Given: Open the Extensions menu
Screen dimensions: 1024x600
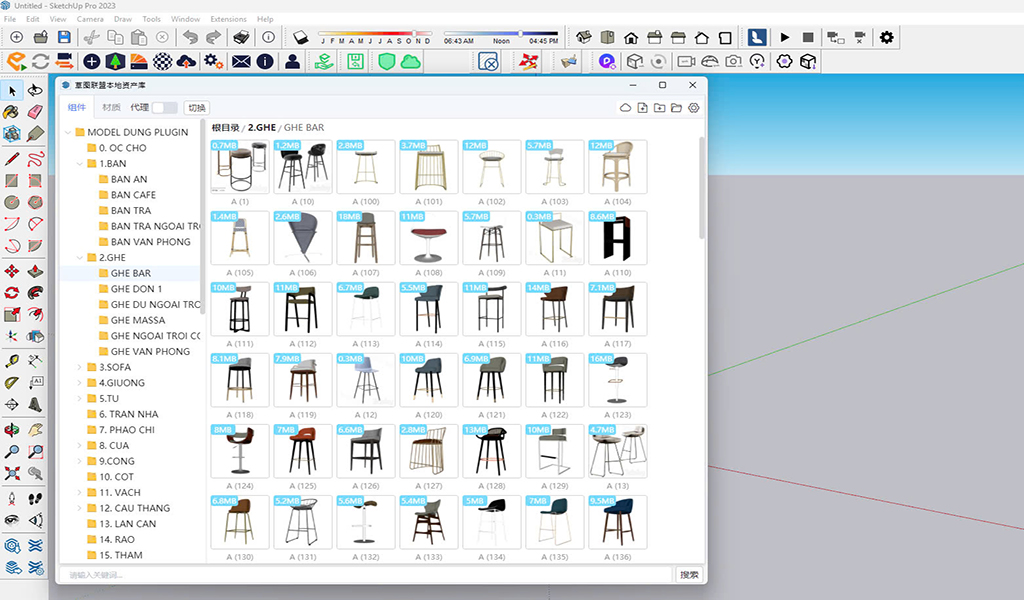Looking at the screenshot, I should (x=228, y=19).
